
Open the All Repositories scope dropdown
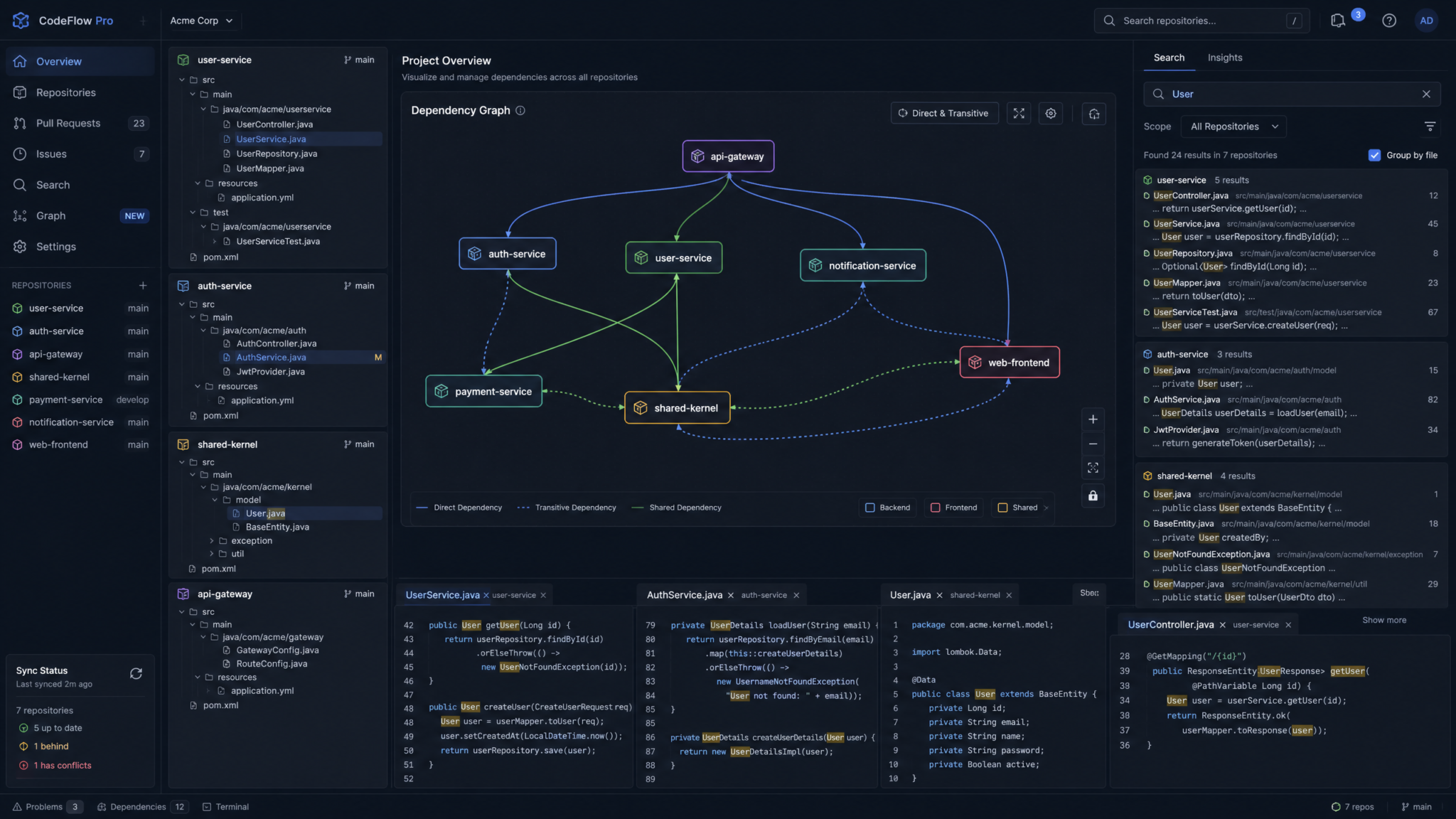(1234, 127)
